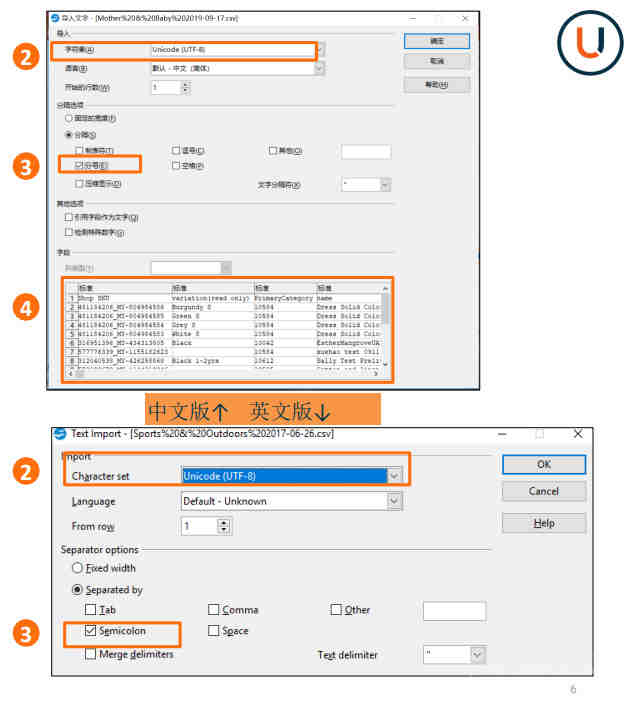This screenshot has height=702, width=630.
Task: Enable the Merge delimiters checkbox
Action: point(92,655)
